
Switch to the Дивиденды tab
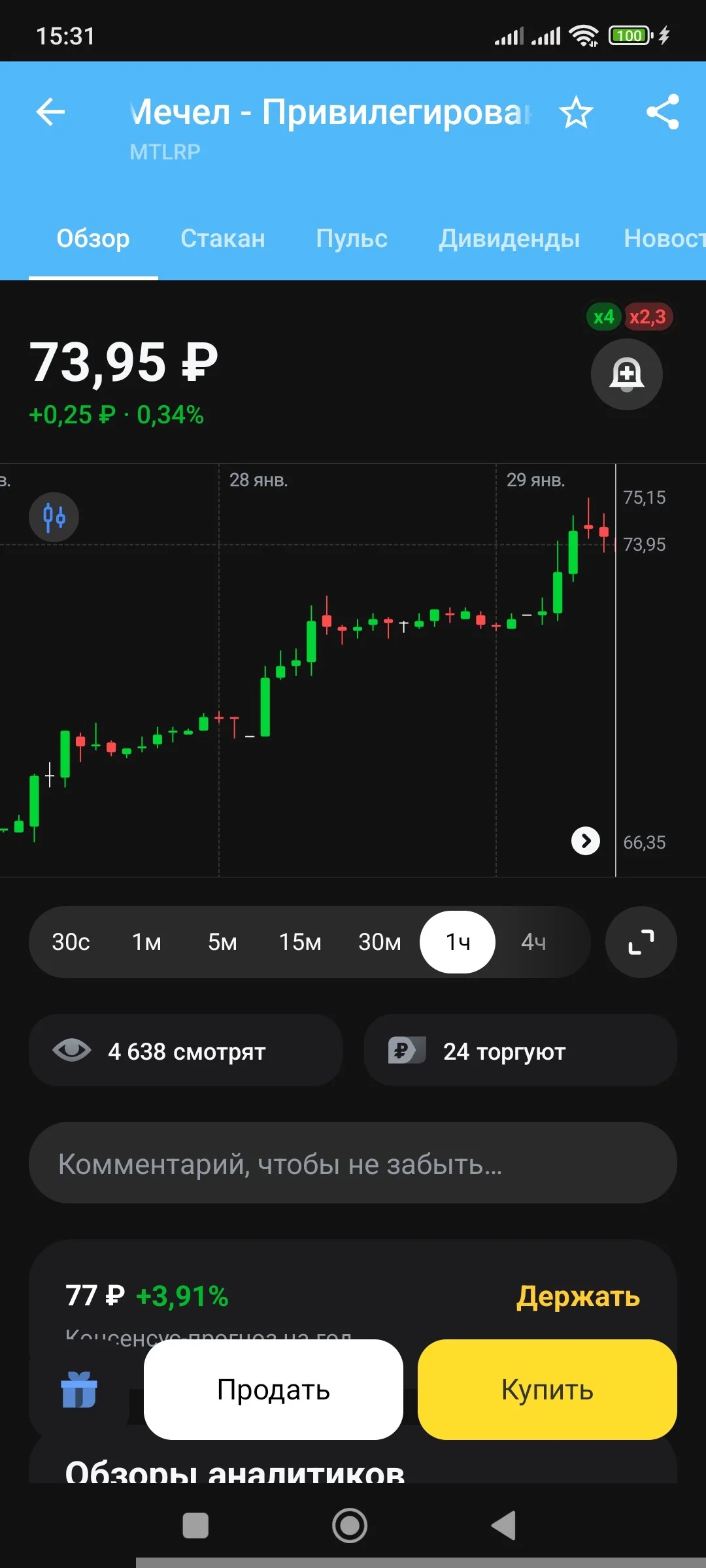pos(509,238)
